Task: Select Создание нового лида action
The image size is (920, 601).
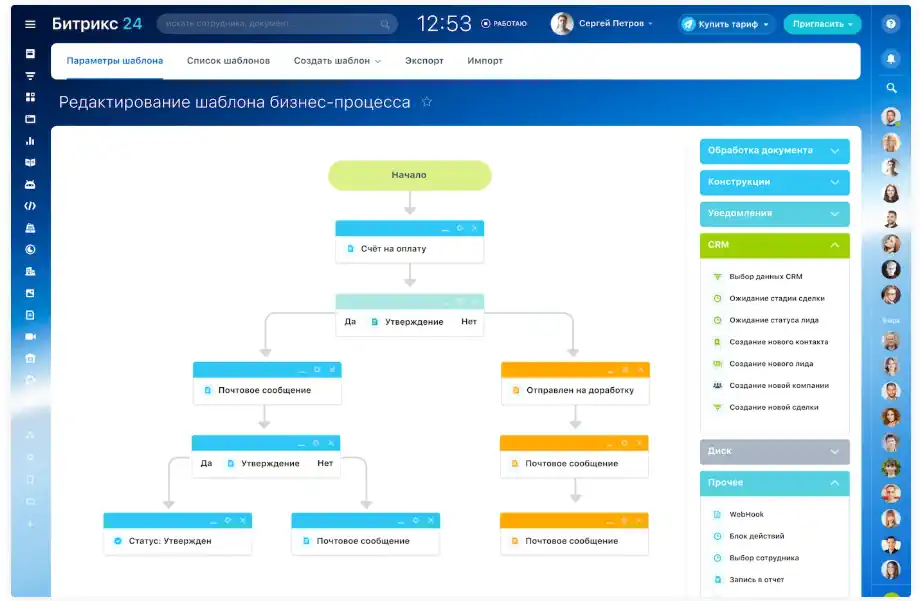Action: pos(770,364)
